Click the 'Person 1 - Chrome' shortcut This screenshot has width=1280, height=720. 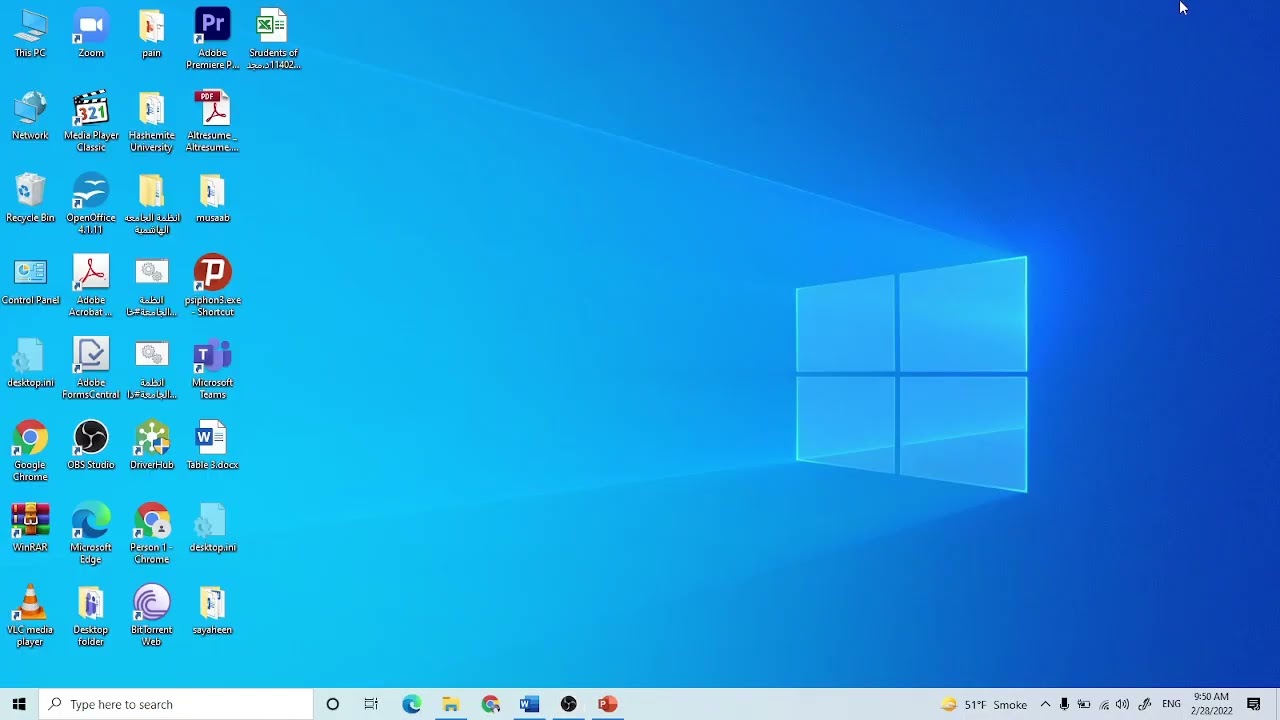coord(152,533)
